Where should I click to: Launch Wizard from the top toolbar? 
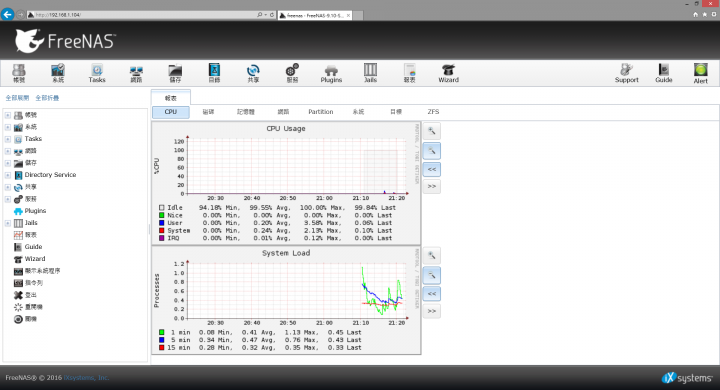(x=448, y=73)
